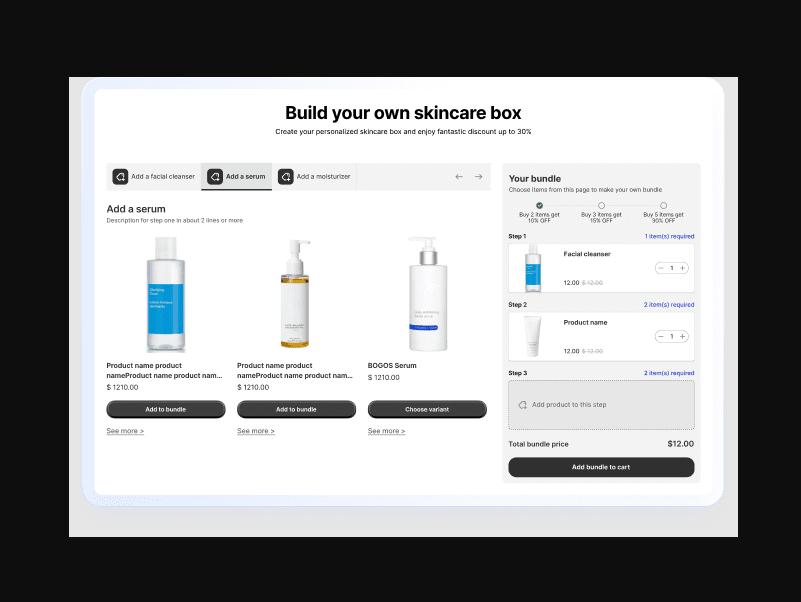The height and width of the screenshot is (602, 801).
Task: Click the Facial cleanser name in Step 1
Action: tap(587, 254)
